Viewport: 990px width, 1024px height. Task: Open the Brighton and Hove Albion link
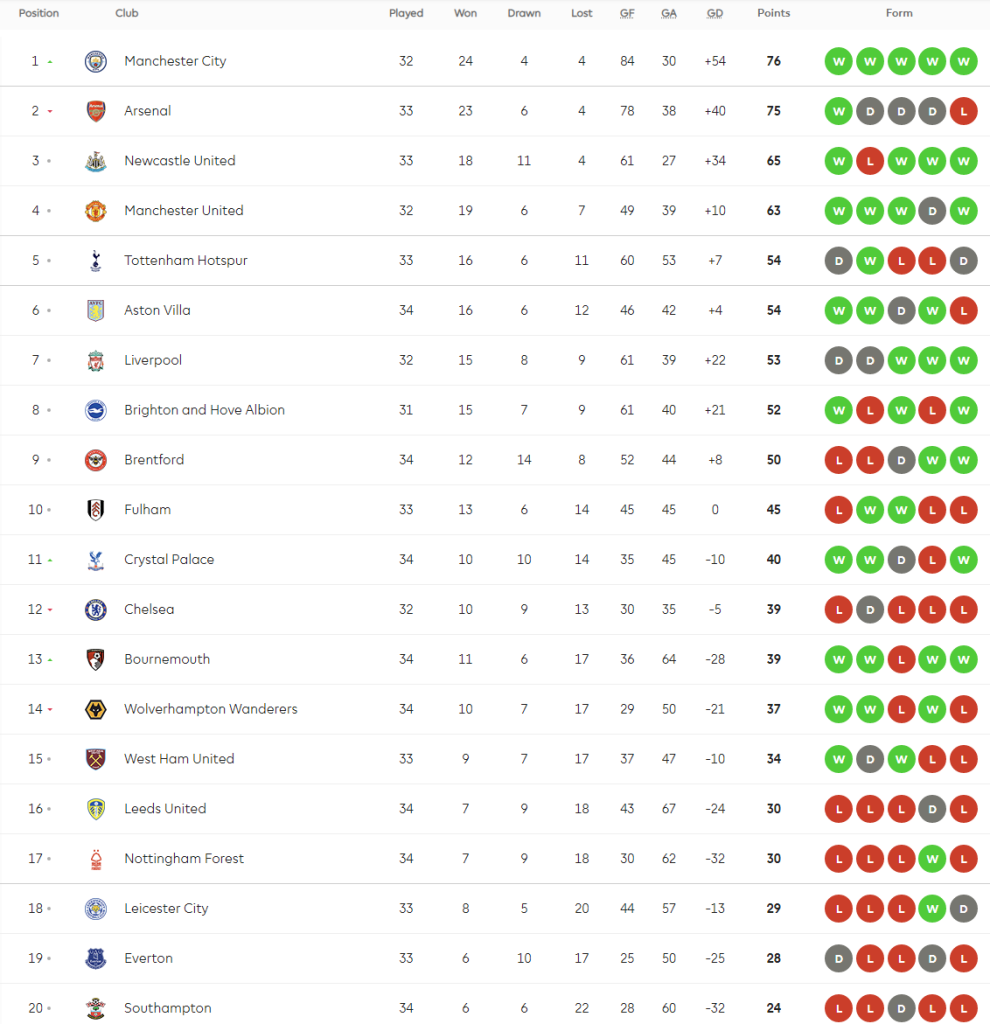[204, 410]
